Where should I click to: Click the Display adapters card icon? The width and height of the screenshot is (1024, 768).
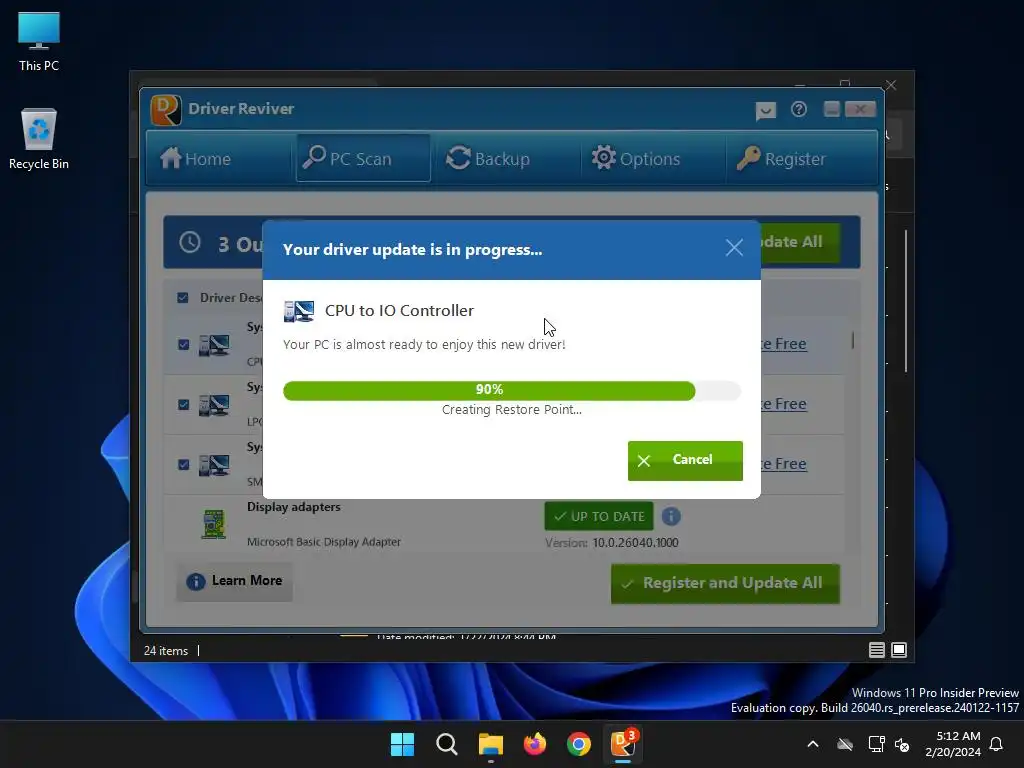point(214,524)
